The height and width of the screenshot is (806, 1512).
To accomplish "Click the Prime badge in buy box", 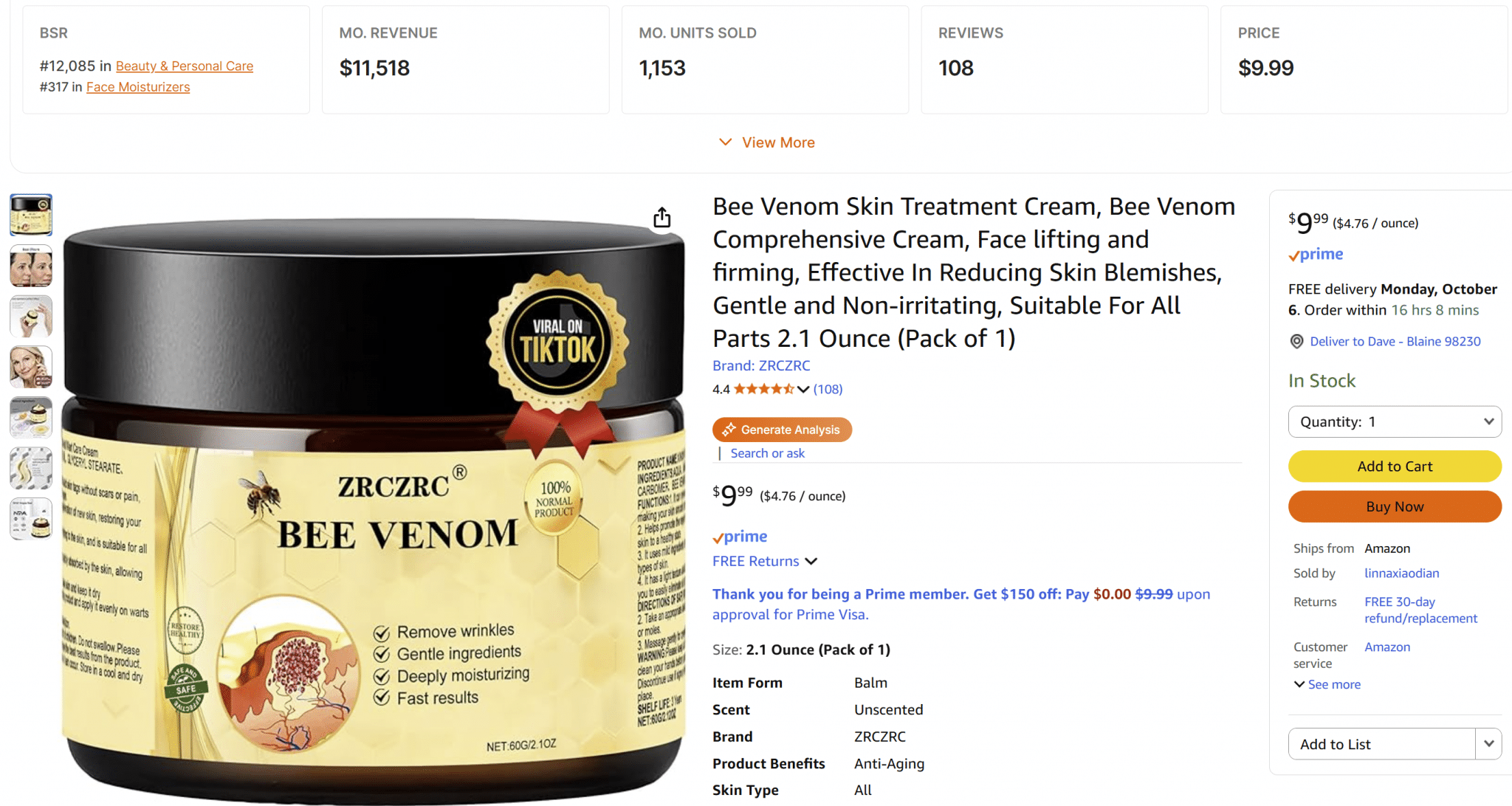I will pyautogui.click(x=1316, y=255).
